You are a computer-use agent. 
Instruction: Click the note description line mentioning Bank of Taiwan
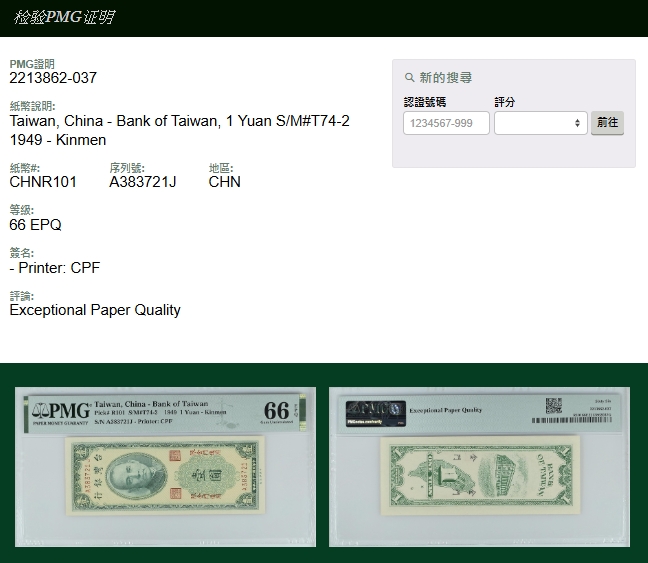(179, 121)
